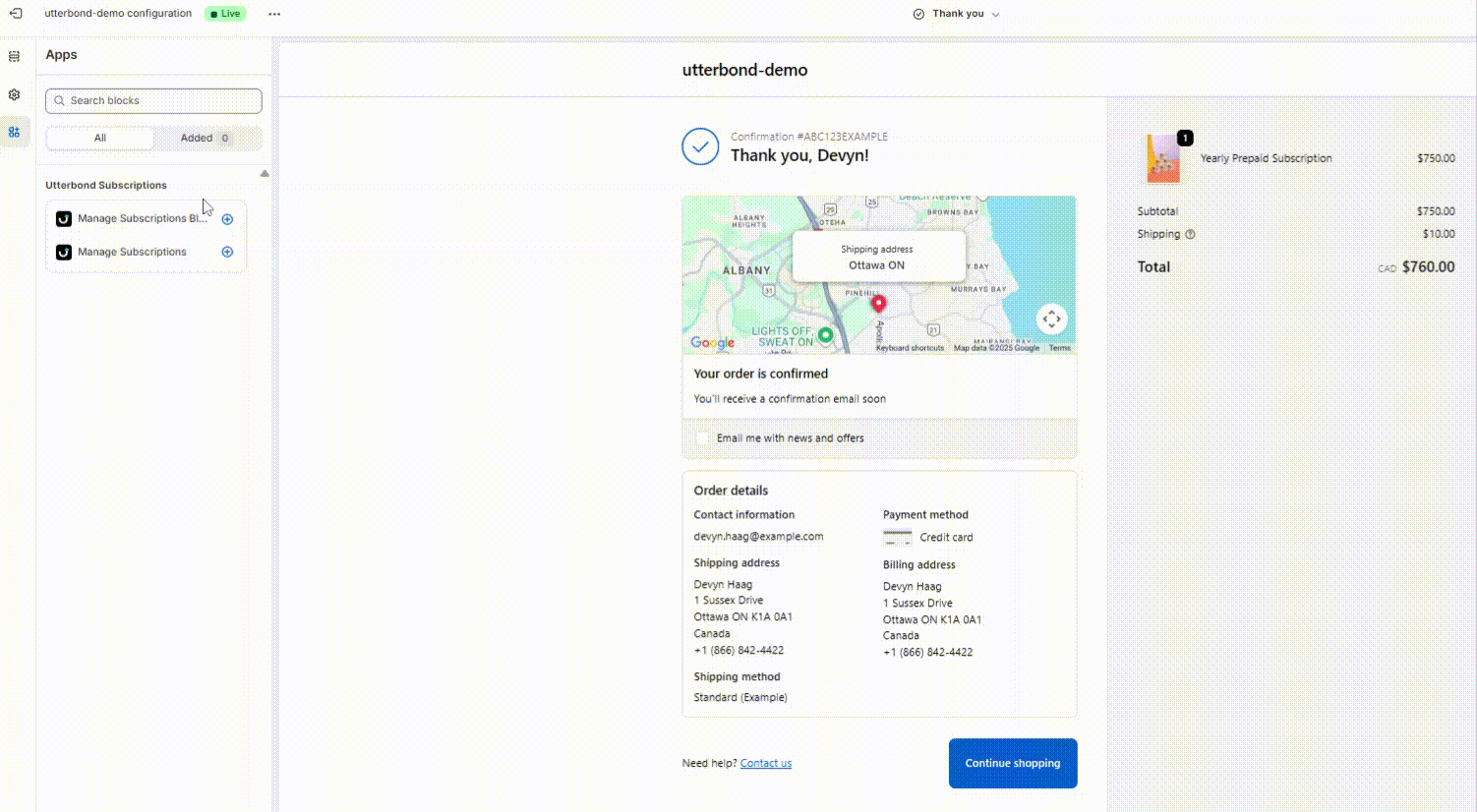The image size is (1477, 812).
Task: Enable Email me with news and offers
Action: tap(702, 438)
